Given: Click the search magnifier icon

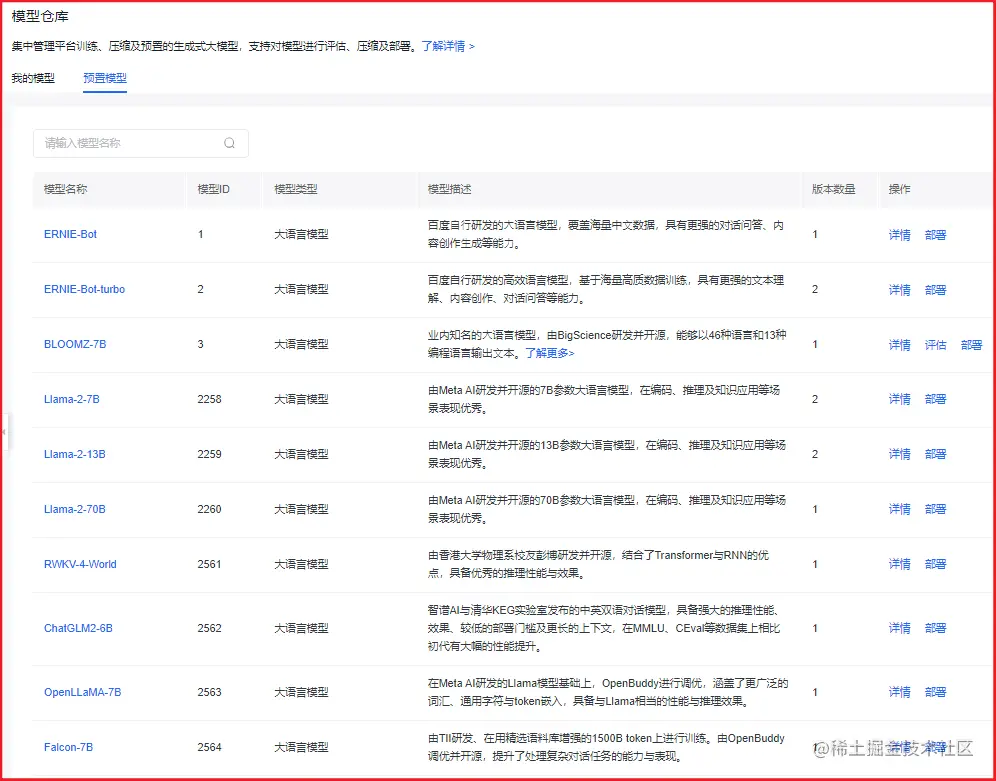Looking at the screenshot, I should [x=229, y=144].
